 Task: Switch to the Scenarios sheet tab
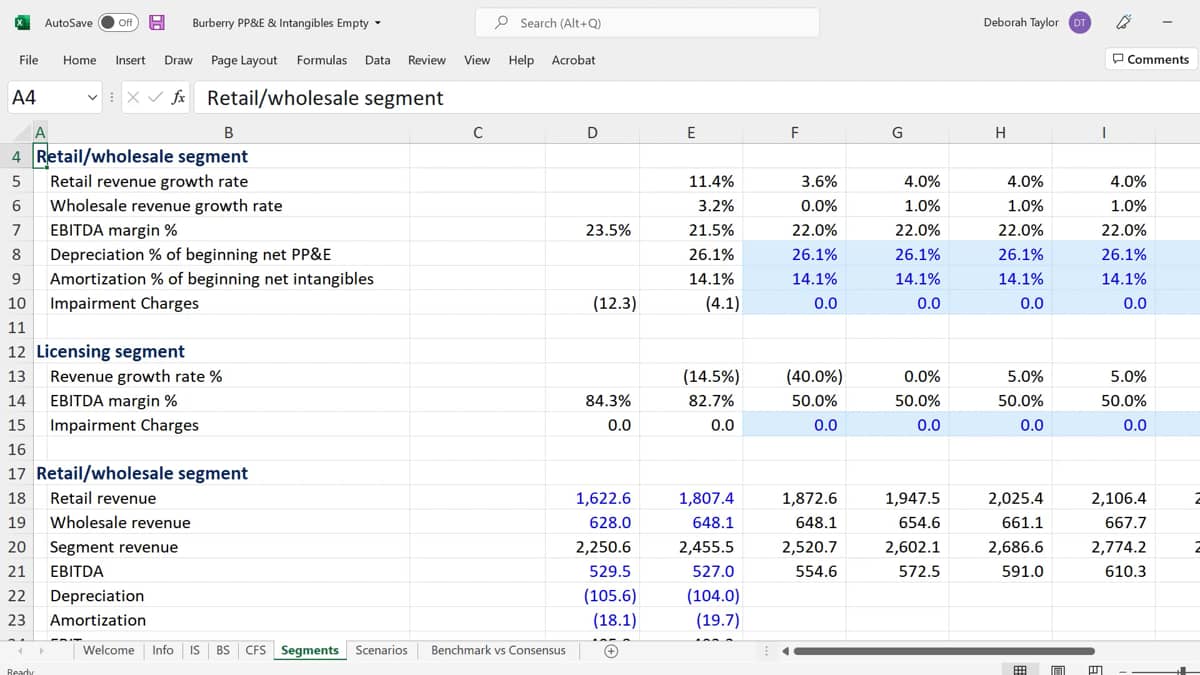point(381,650)
